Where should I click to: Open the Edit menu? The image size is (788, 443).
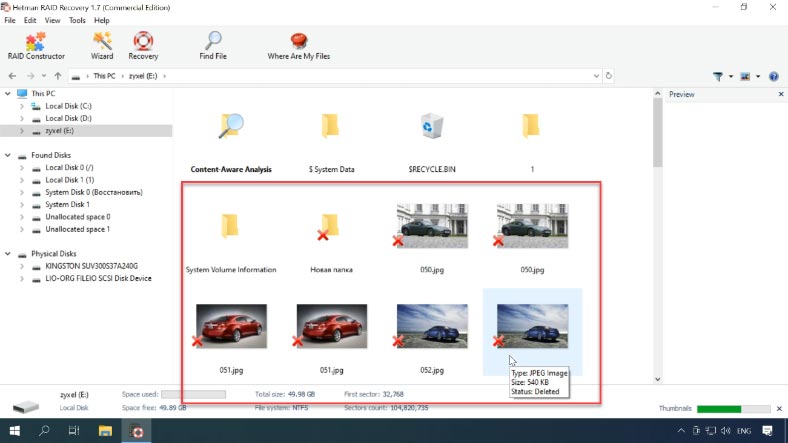coord(30,20)
